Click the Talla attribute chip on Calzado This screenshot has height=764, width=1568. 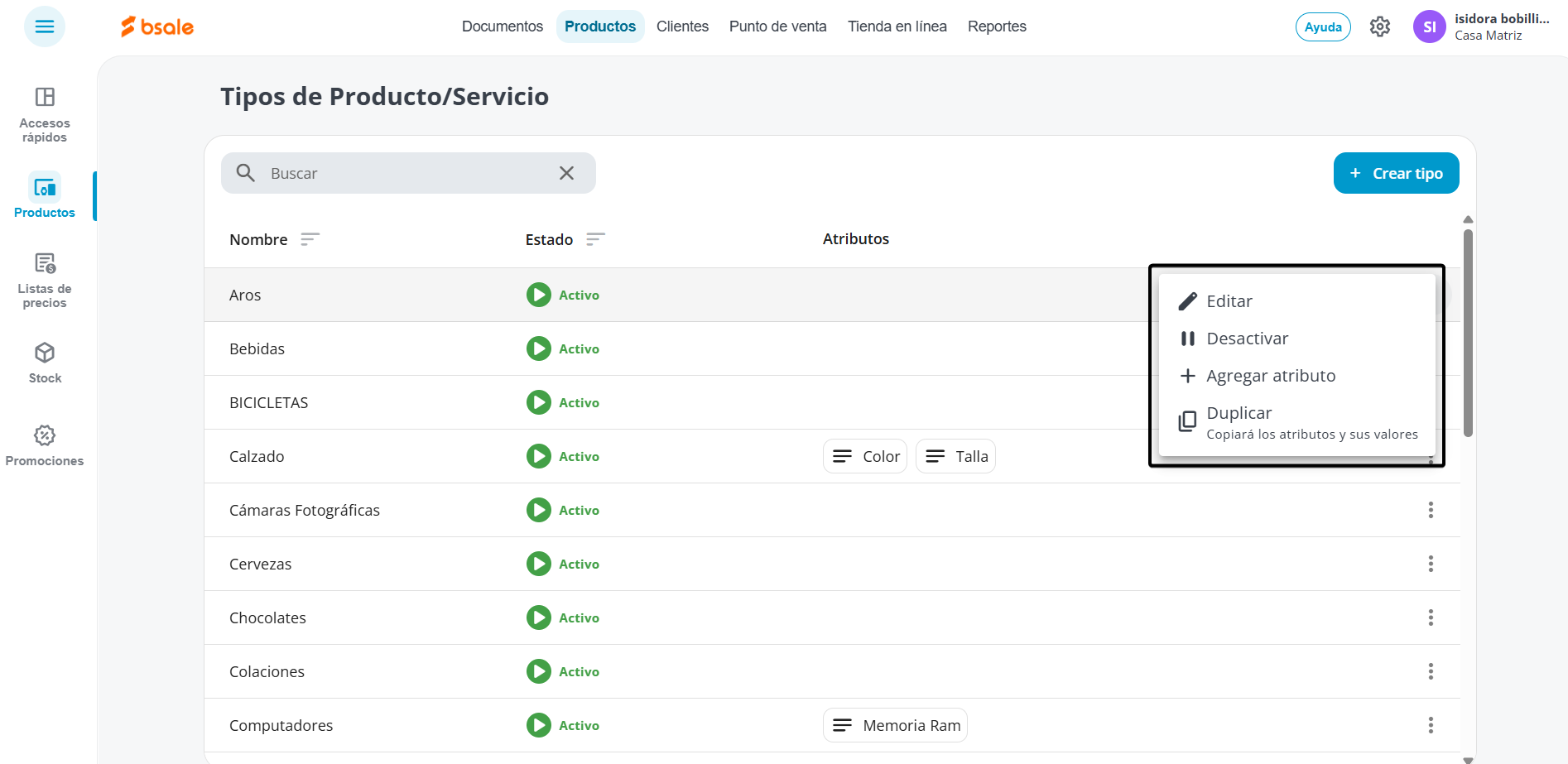point(955,456)
